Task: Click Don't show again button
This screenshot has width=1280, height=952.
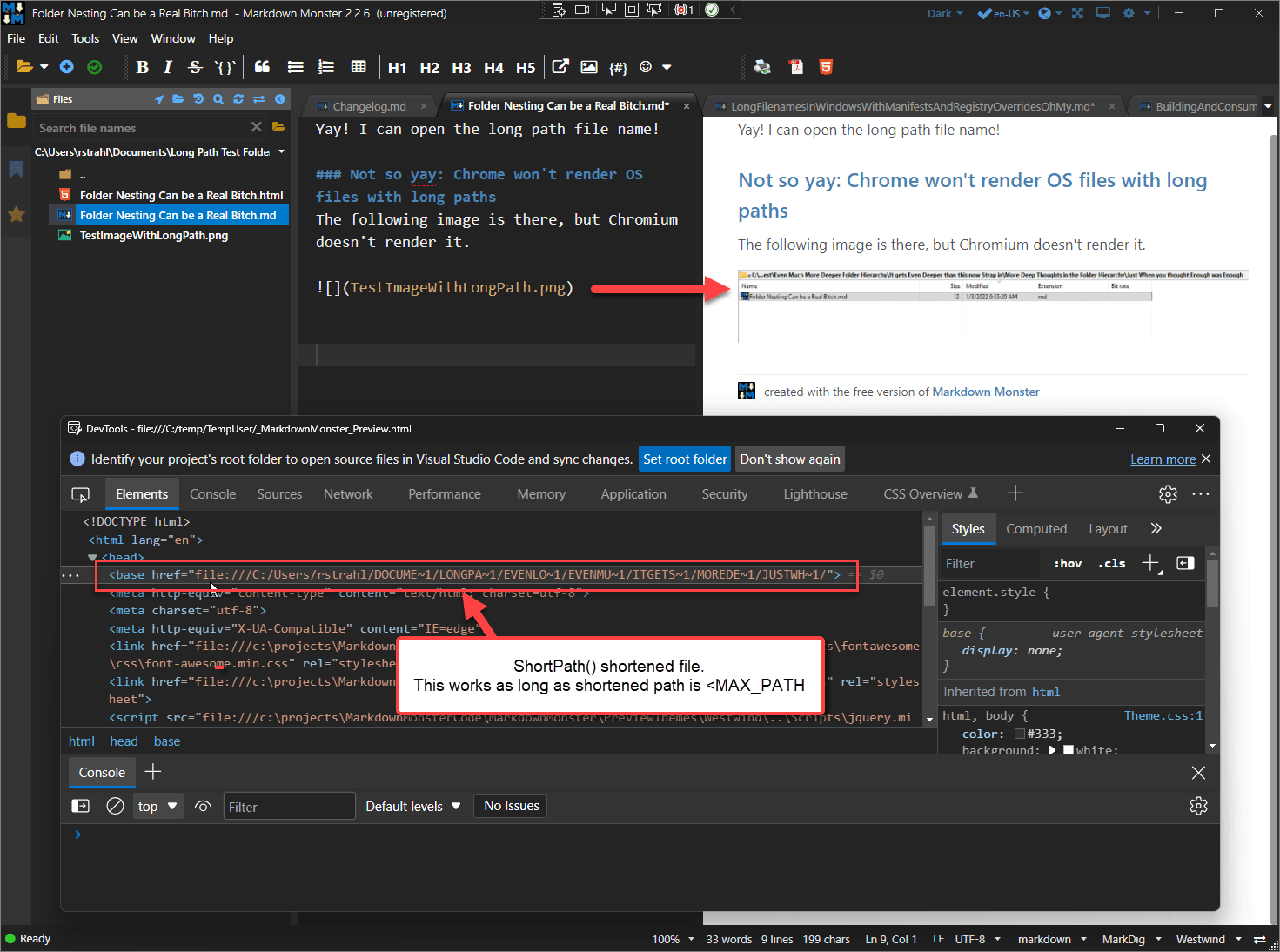Action: coord(790,459)
